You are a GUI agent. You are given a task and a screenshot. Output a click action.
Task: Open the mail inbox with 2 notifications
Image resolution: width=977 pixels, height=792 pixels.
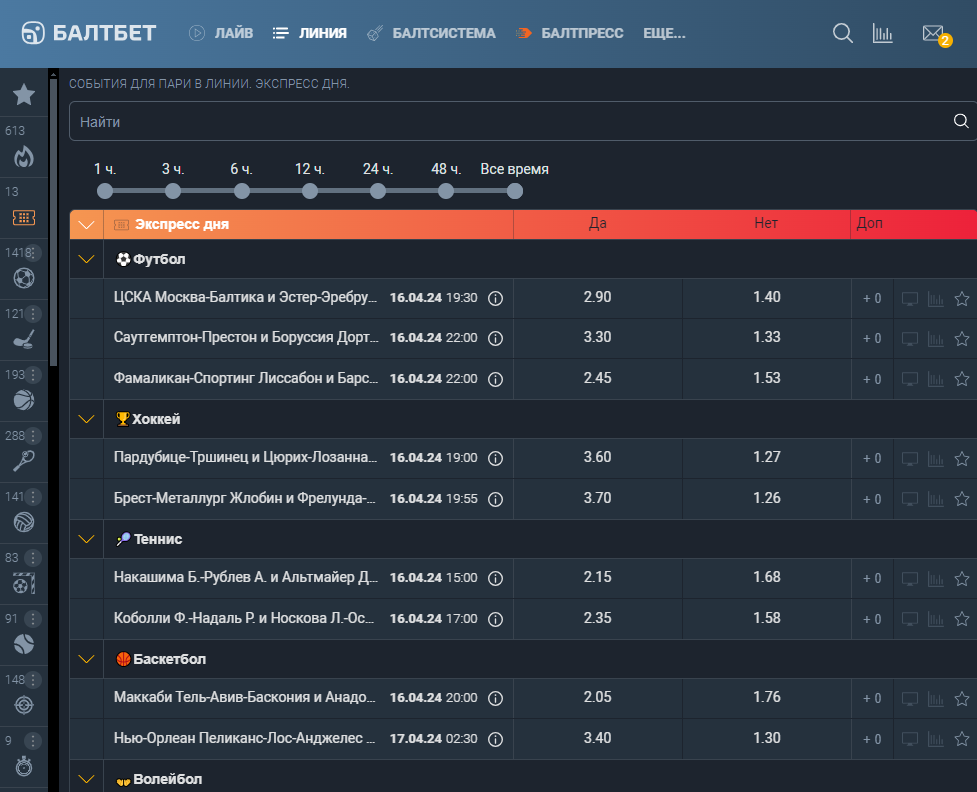(x=936, y=35)
